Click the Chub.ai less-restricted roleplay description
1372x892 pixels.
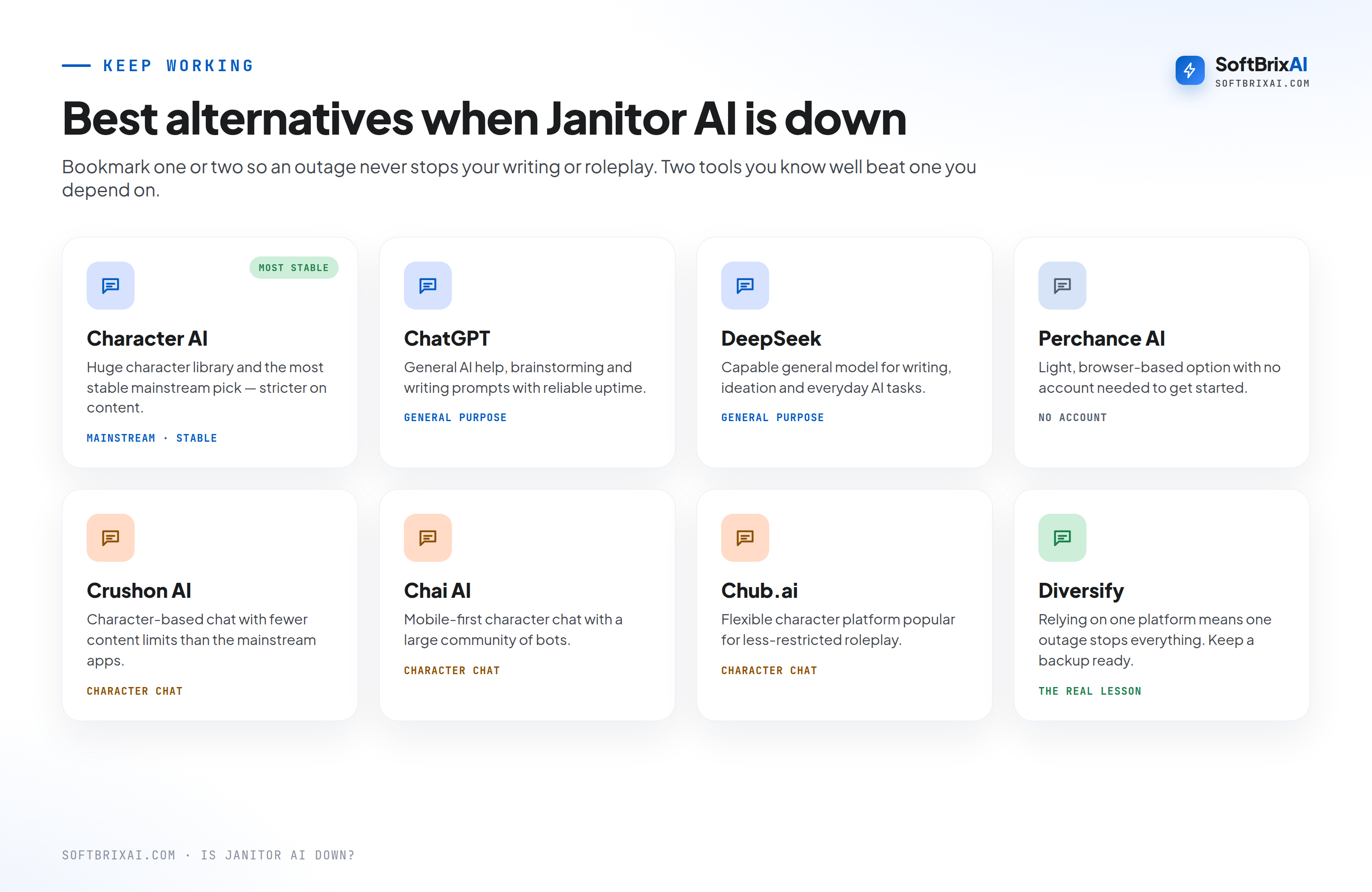pyautogui.click(x=838, y=630)
